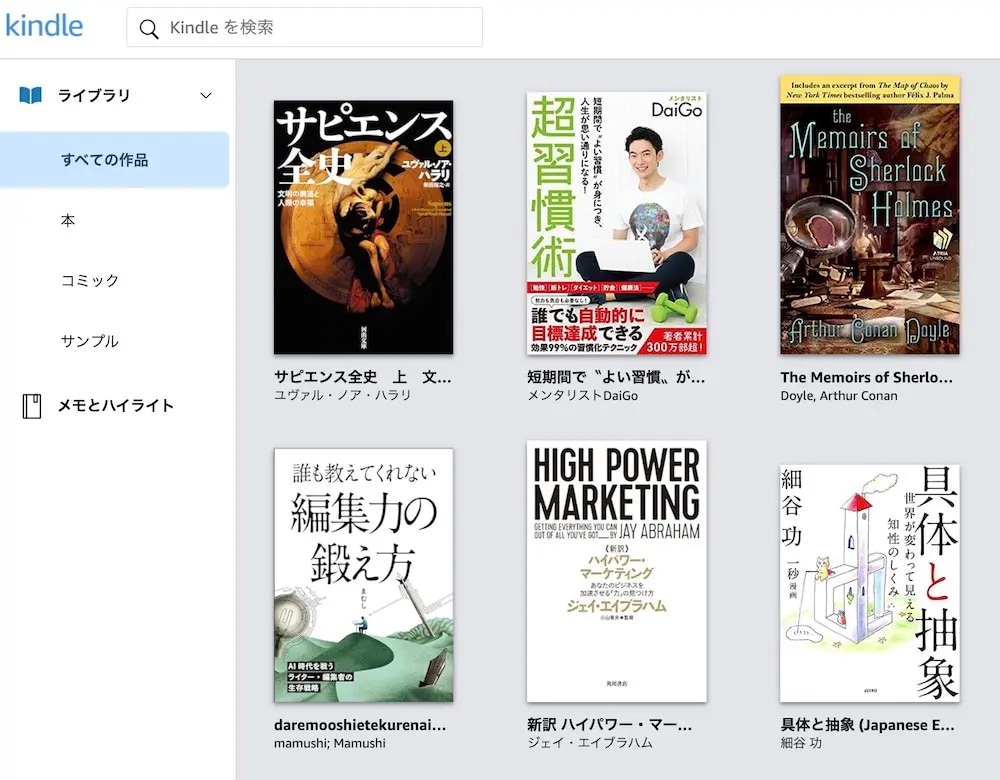Click the magnifying glass search icon
Image resolution: width=1000 pixels, height=780 pixels.
(x=149, y=29)
